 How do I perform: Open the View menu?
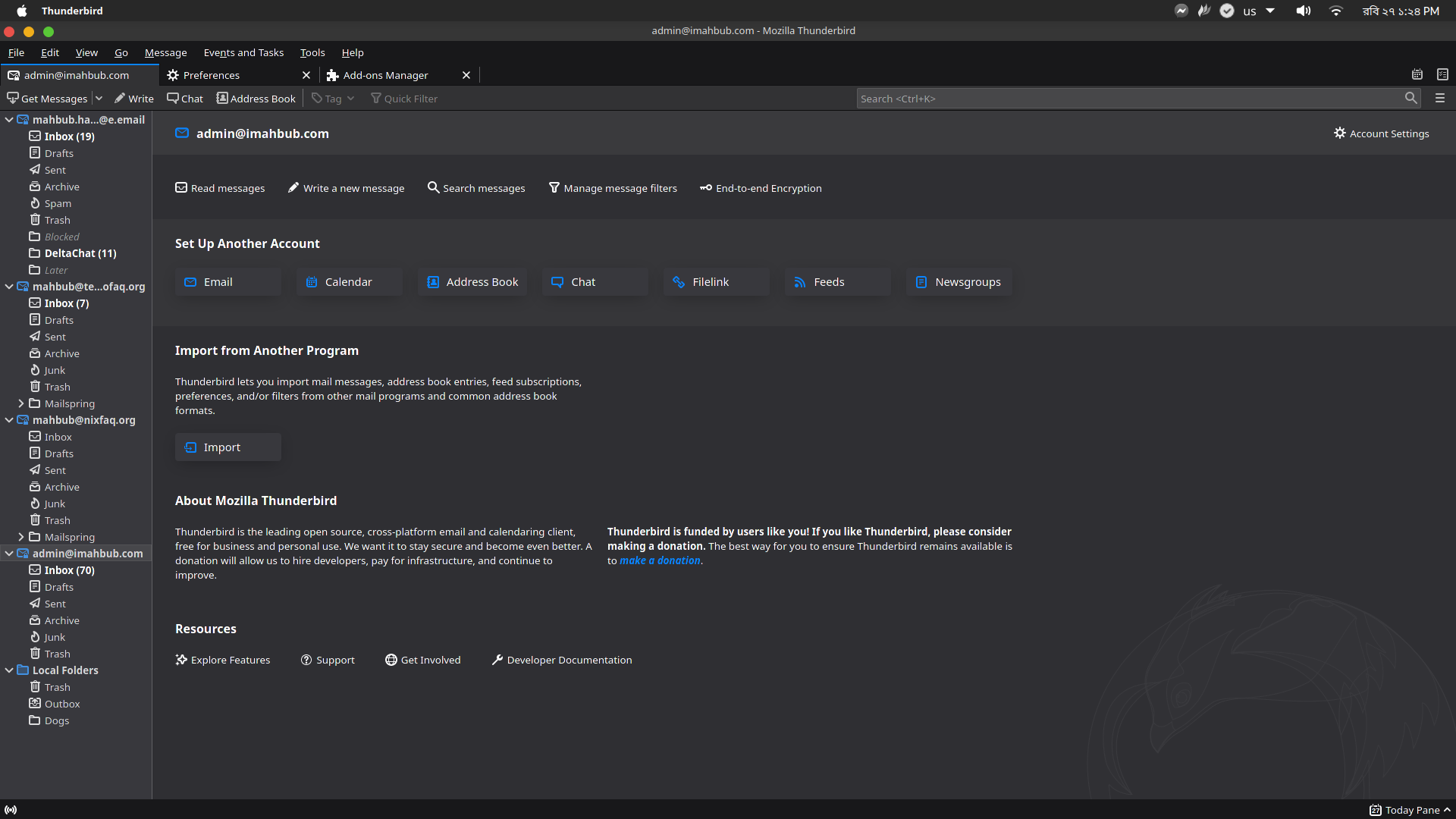[x=86, y=52]
